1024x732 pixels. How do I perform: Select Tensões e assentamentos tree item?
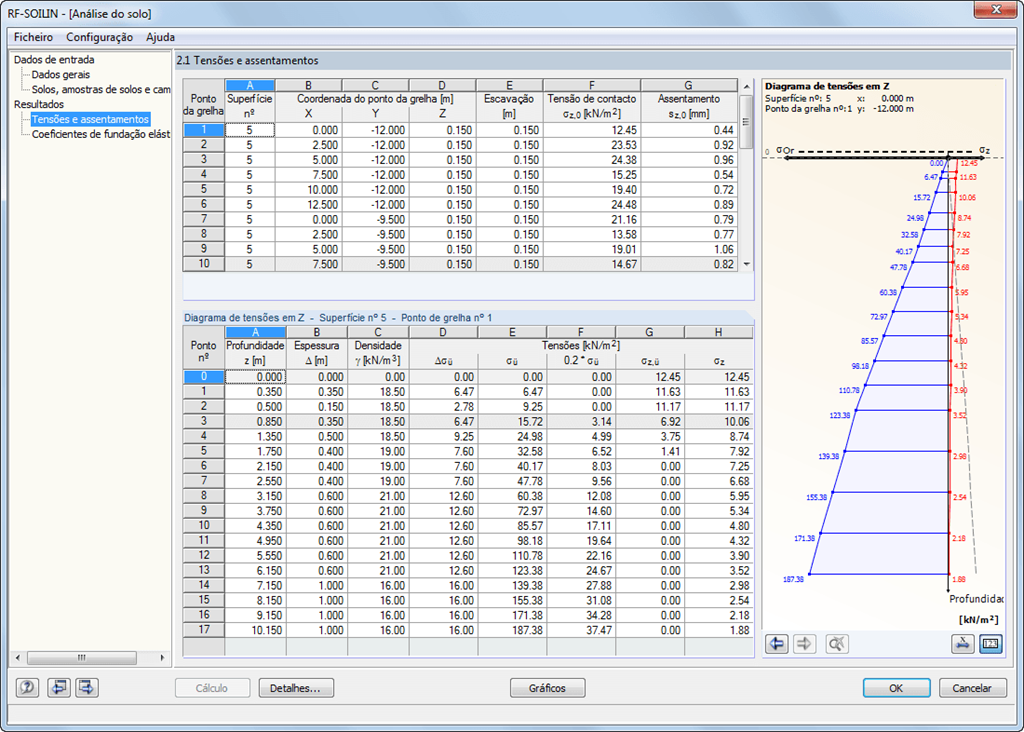click(90, 119)
